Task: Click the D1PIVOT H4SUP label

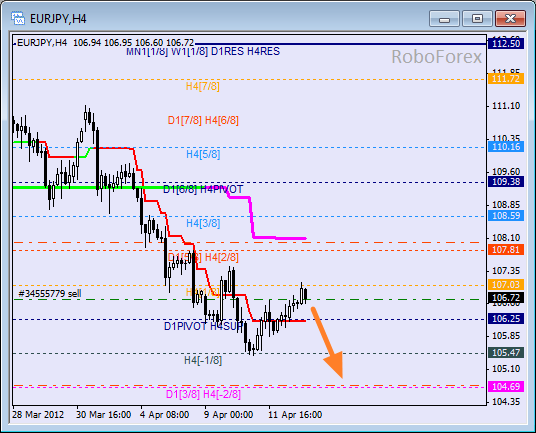Action: click(203, 326)
